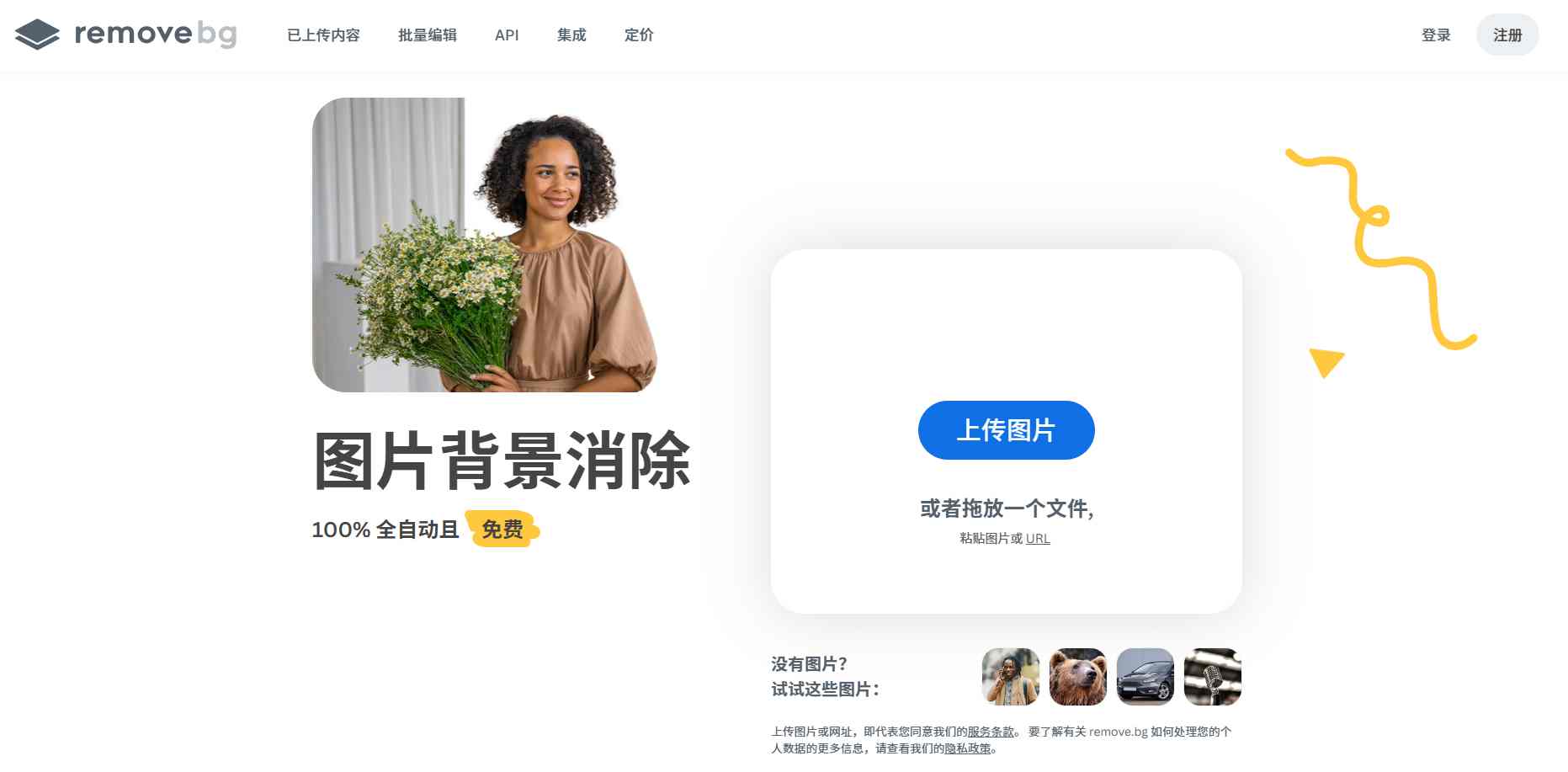Click the yellow 免费 highlight badge
This screenshot has height=772, width=1568.
pos(502,530)
